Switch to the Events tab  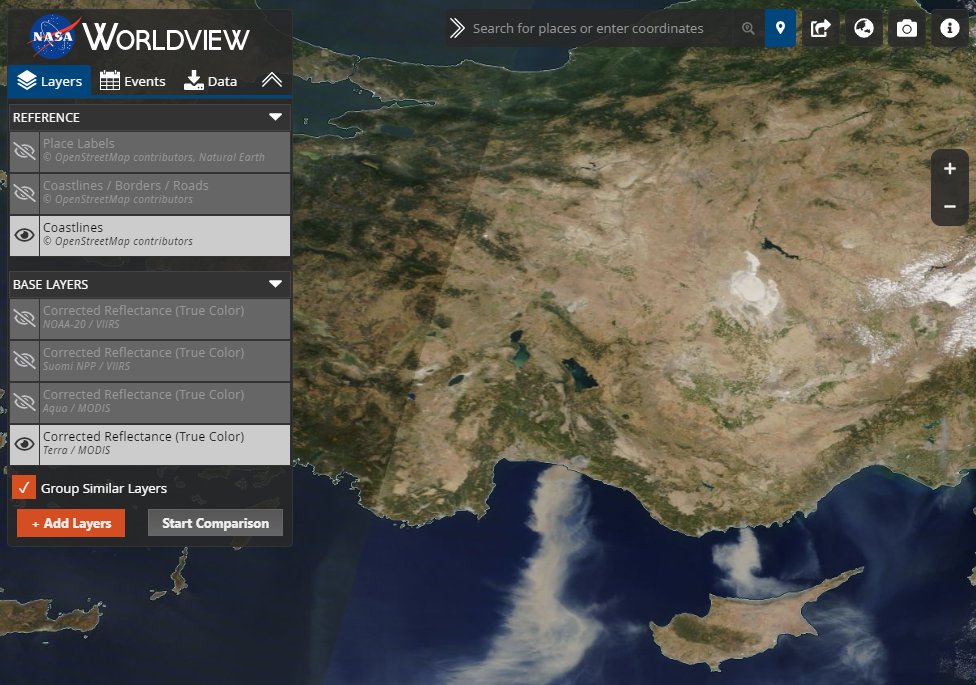click(x=133, y=81)
